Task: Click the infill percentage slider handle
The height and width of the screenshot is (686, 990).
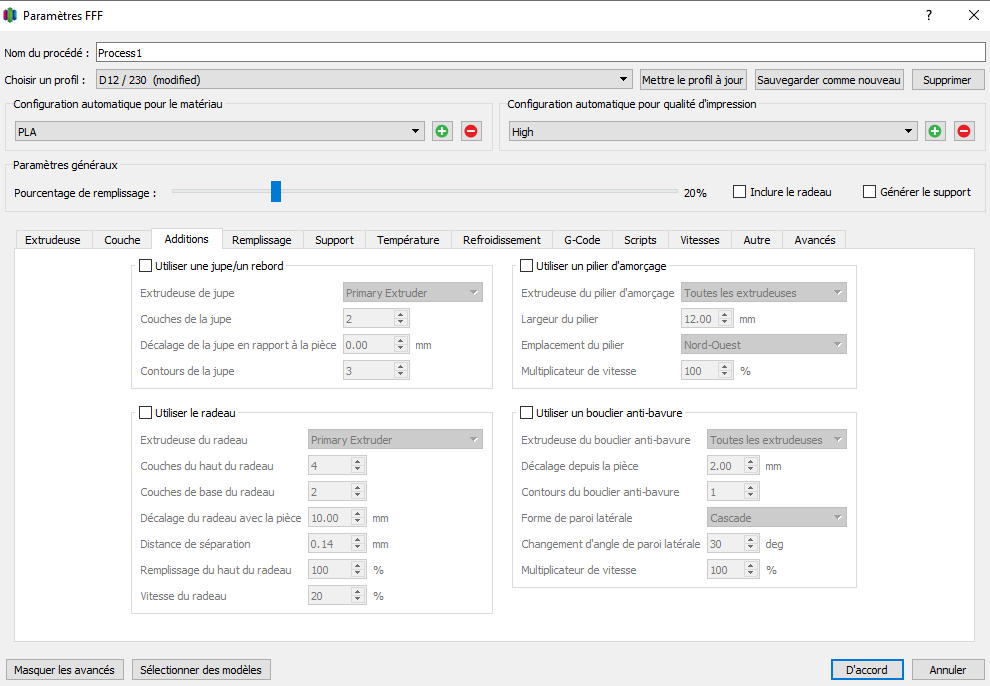Action: 276,191
